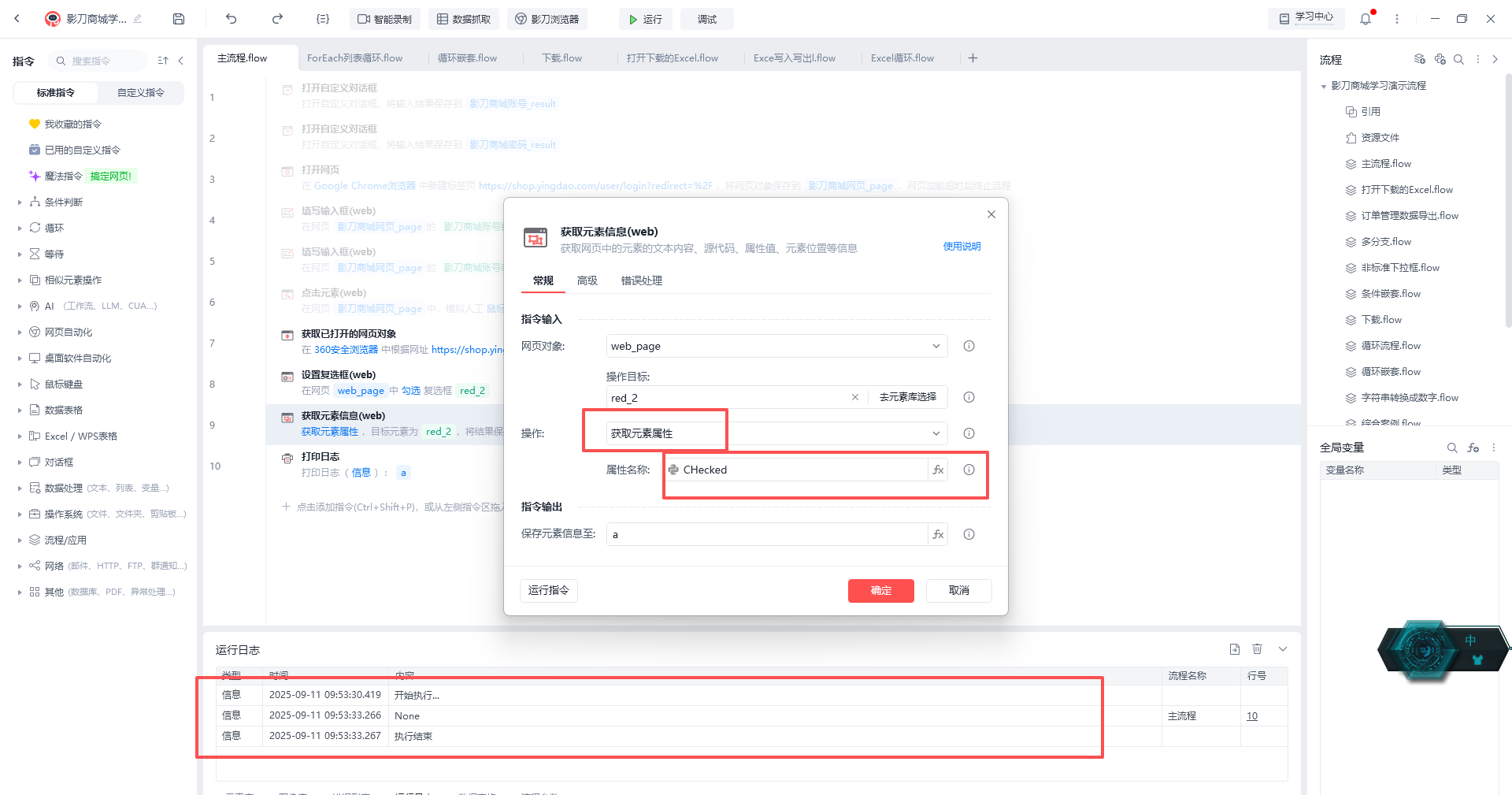Click search icon in 全局变量 panel

click(1452, 448)
